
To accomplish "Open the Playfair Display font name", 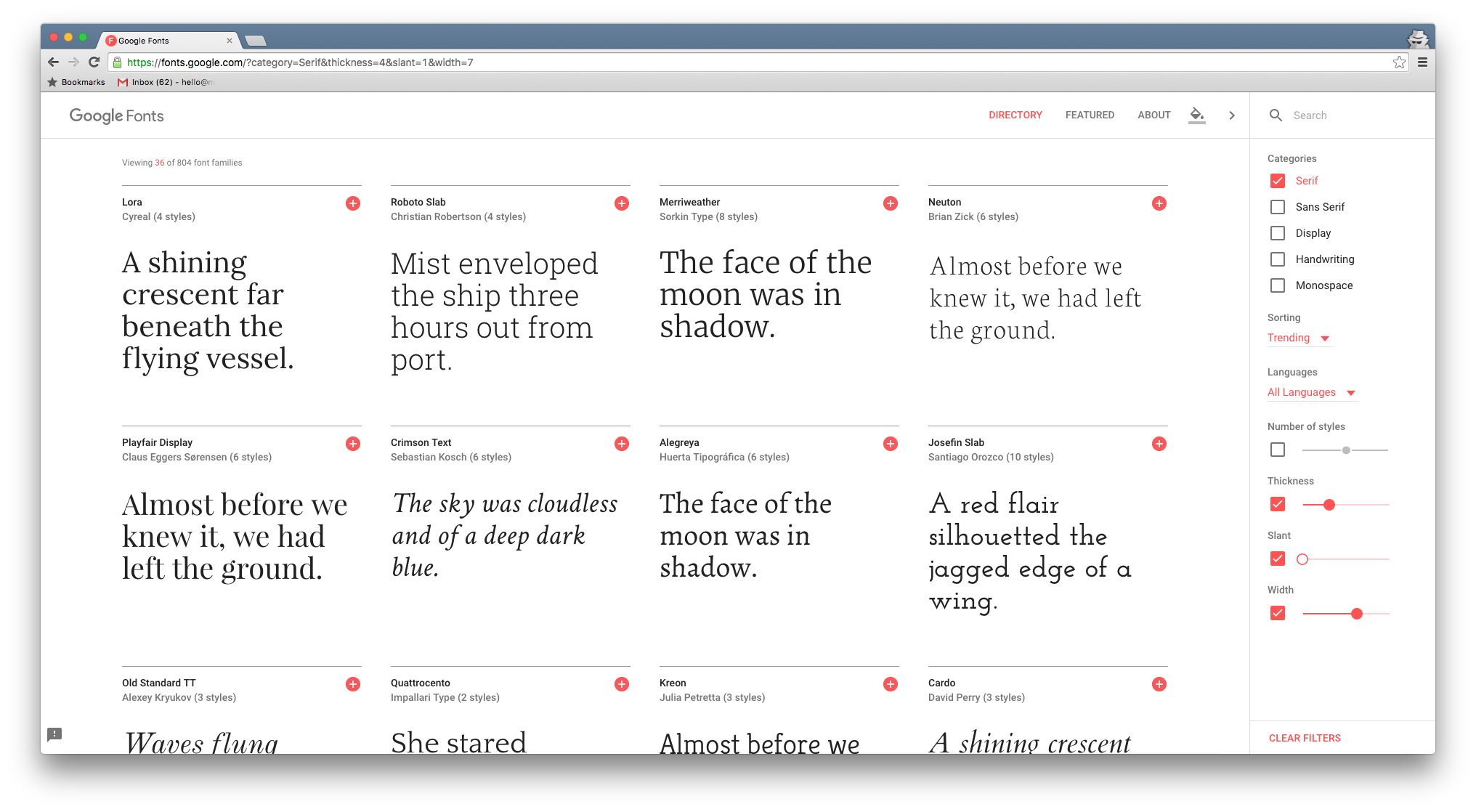I will pos(157,442).
